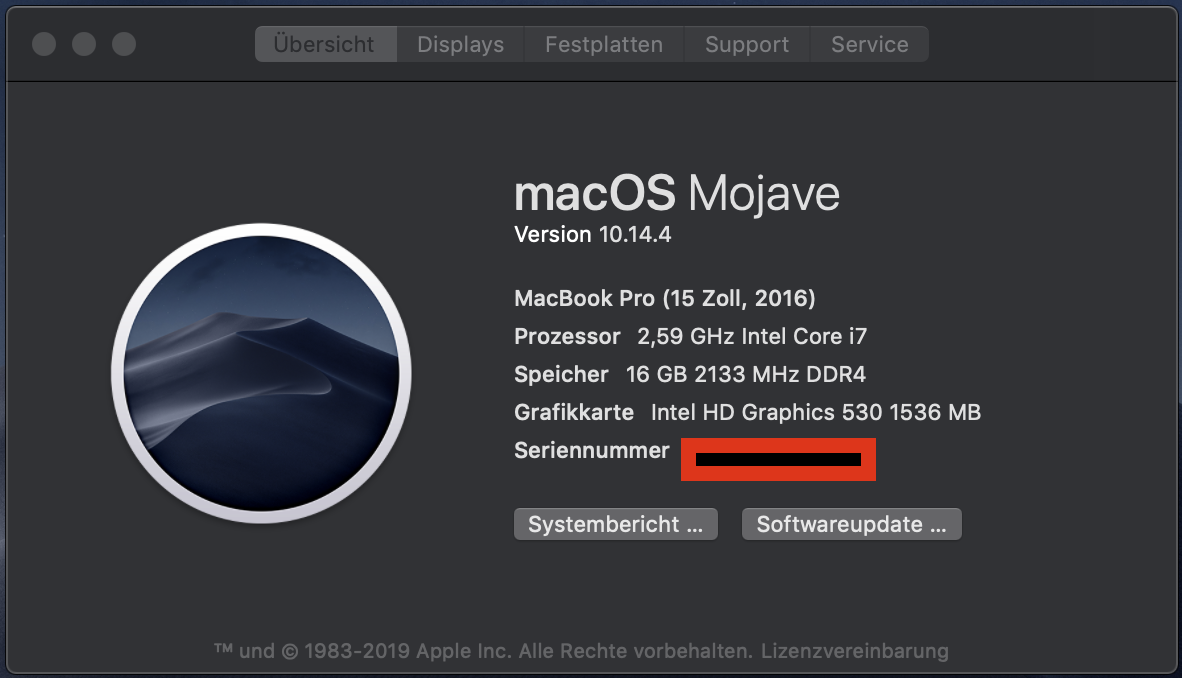Open the Systembericht report button
Screen dimensions: 1182x678
click(615, 525)
